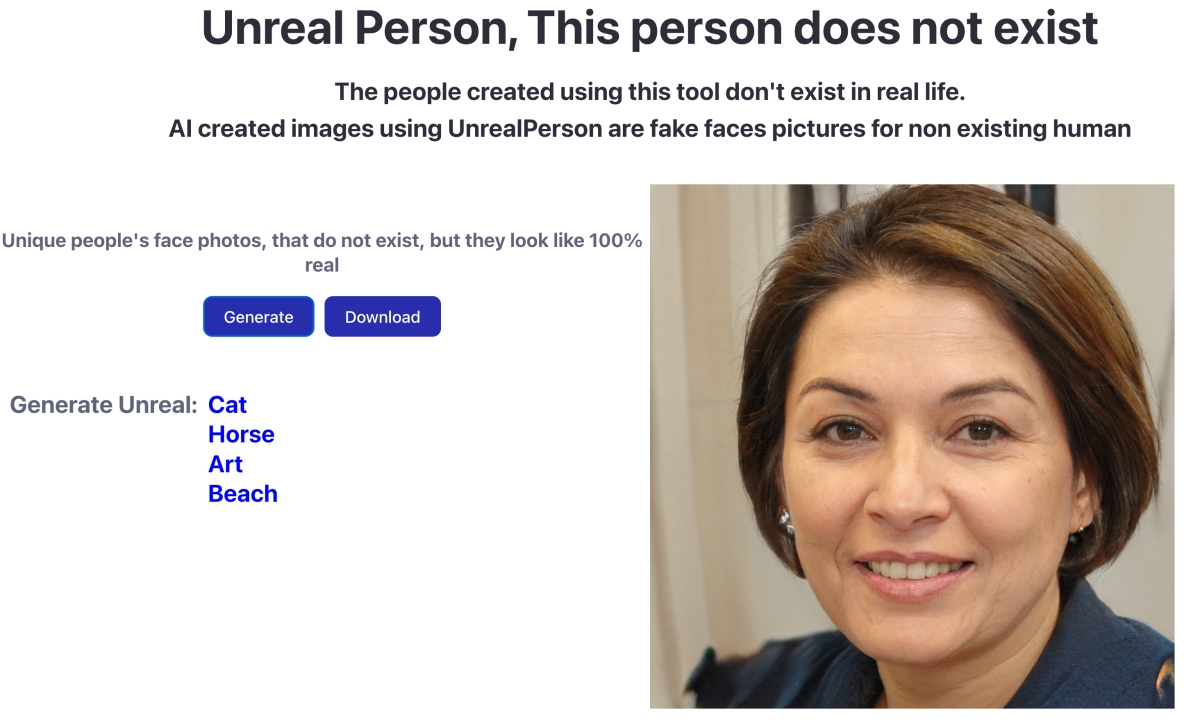Switch to generating unreal beaches
Image resolution: width=1200 pixels, height=725 pixels.
(242, 494)
